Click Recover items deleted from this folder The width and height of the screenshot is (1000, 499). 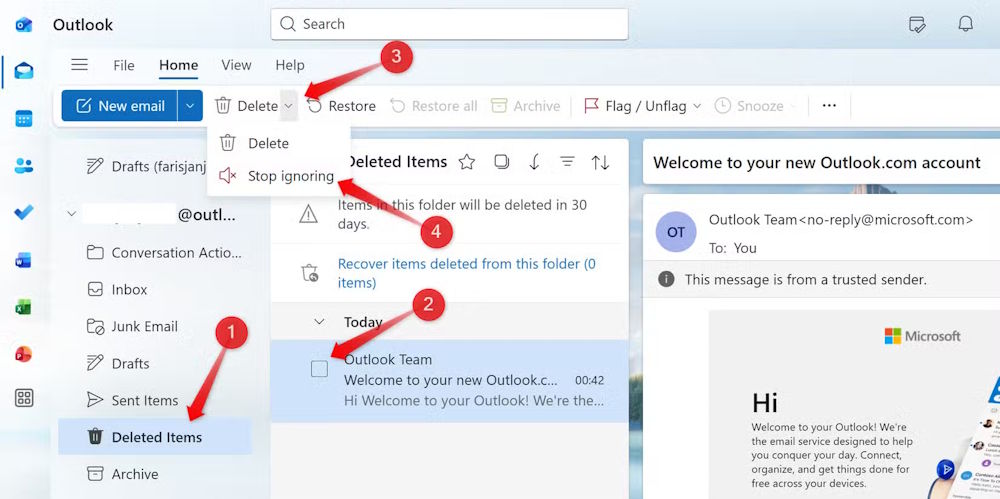point(467,273)
